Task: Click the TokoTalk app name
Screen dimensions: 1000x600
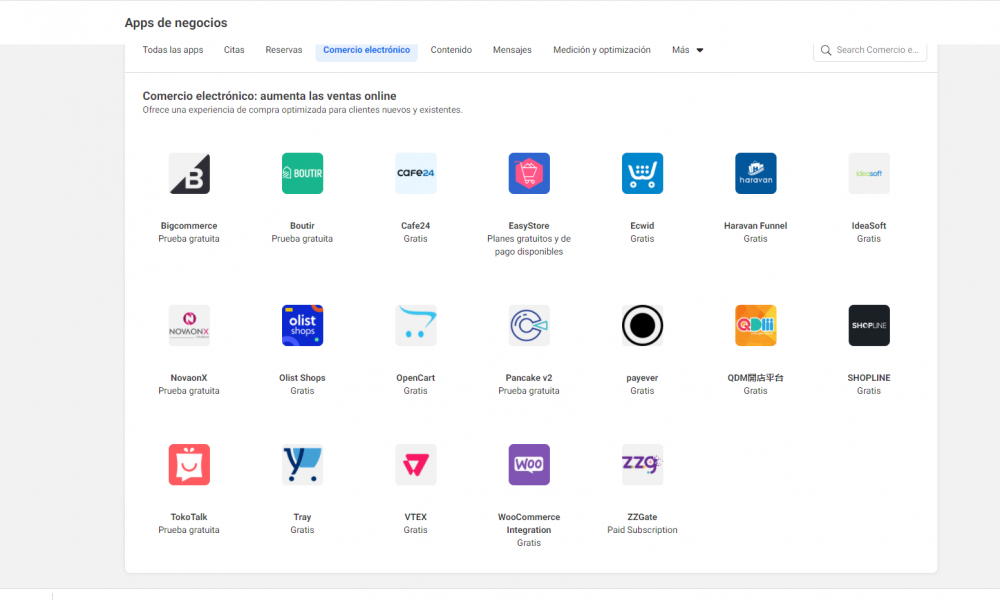Action: click(189, 516)
